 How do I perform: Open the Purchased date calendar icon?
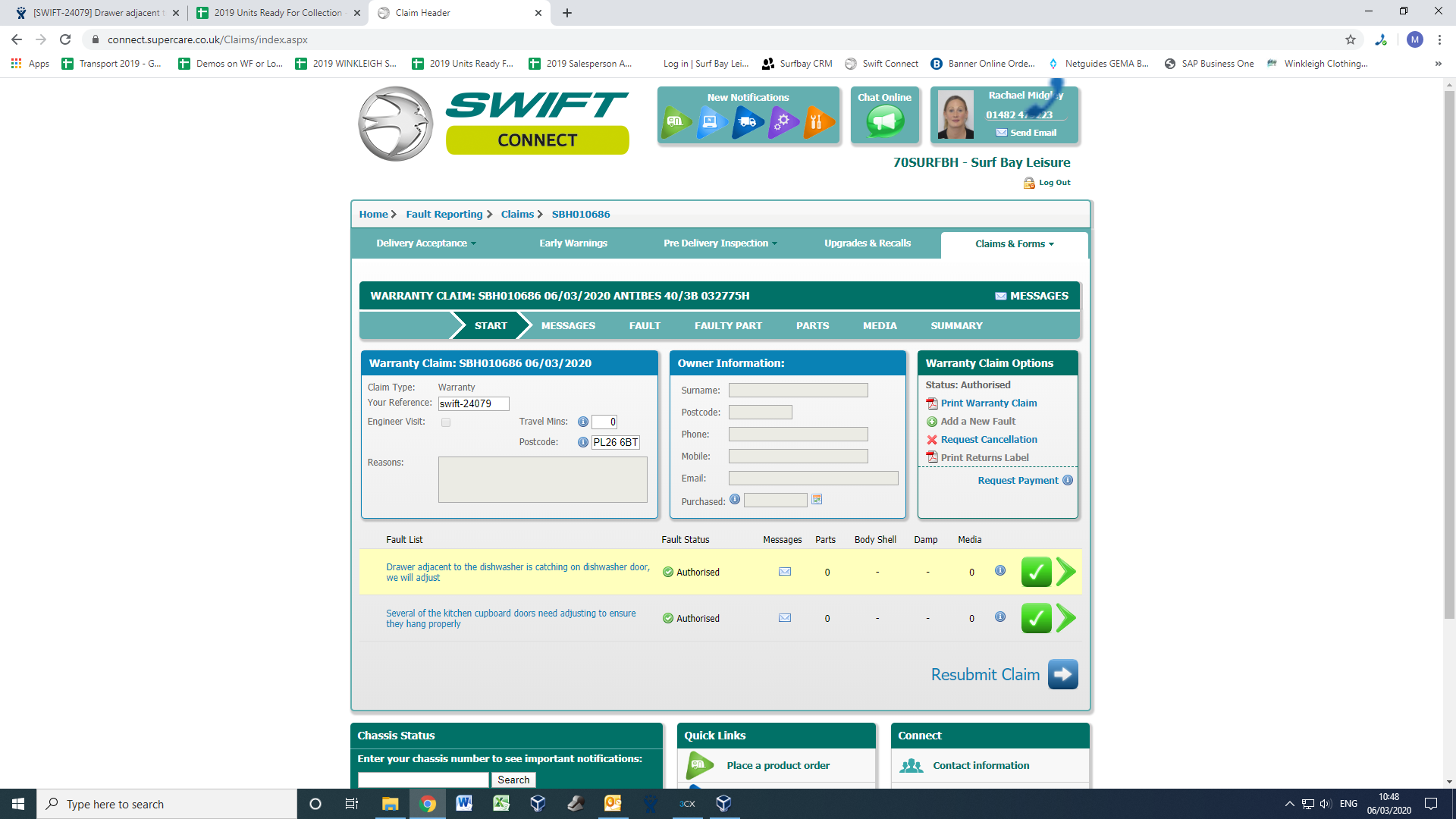tap(817, 500)
